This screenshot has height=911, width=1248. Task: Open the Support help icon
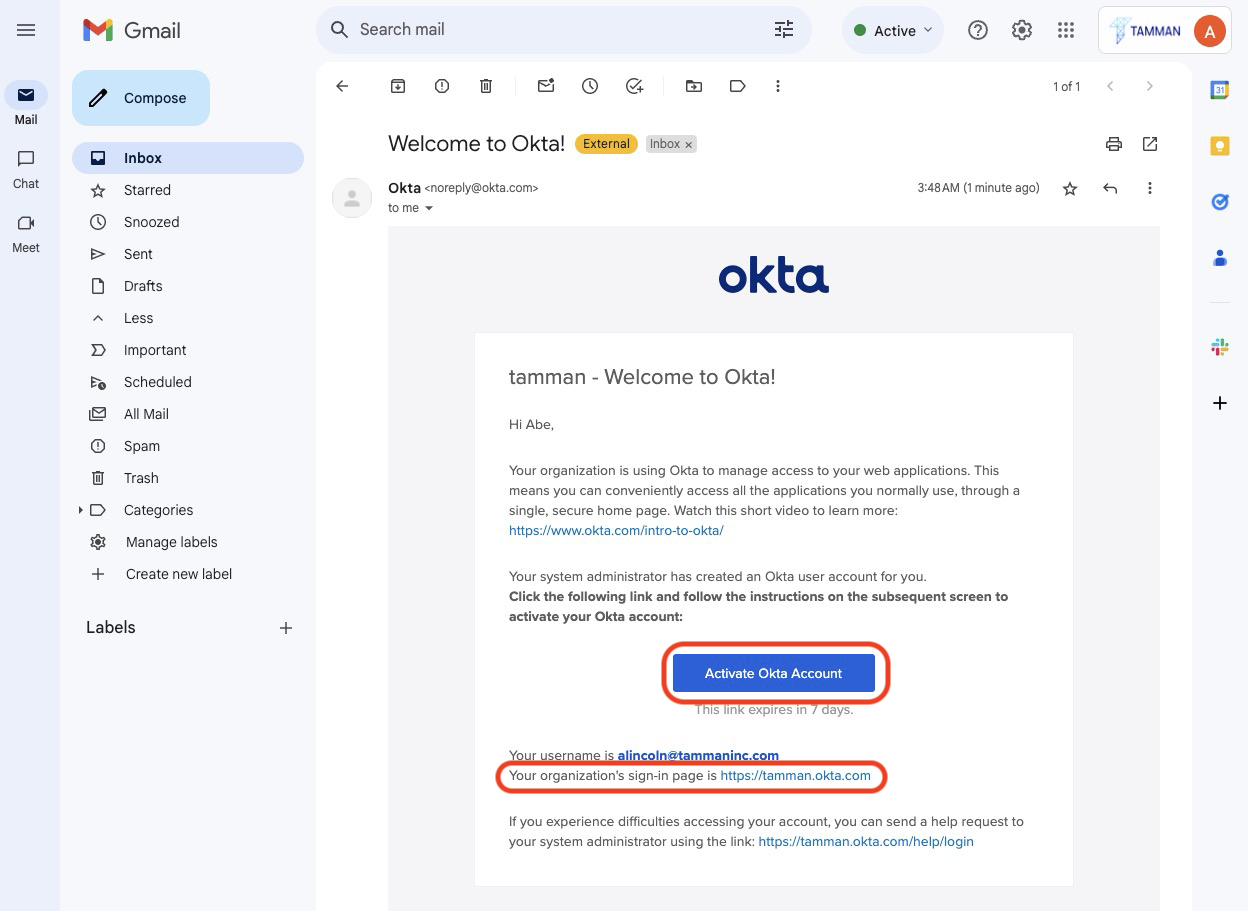pos(978,30)
